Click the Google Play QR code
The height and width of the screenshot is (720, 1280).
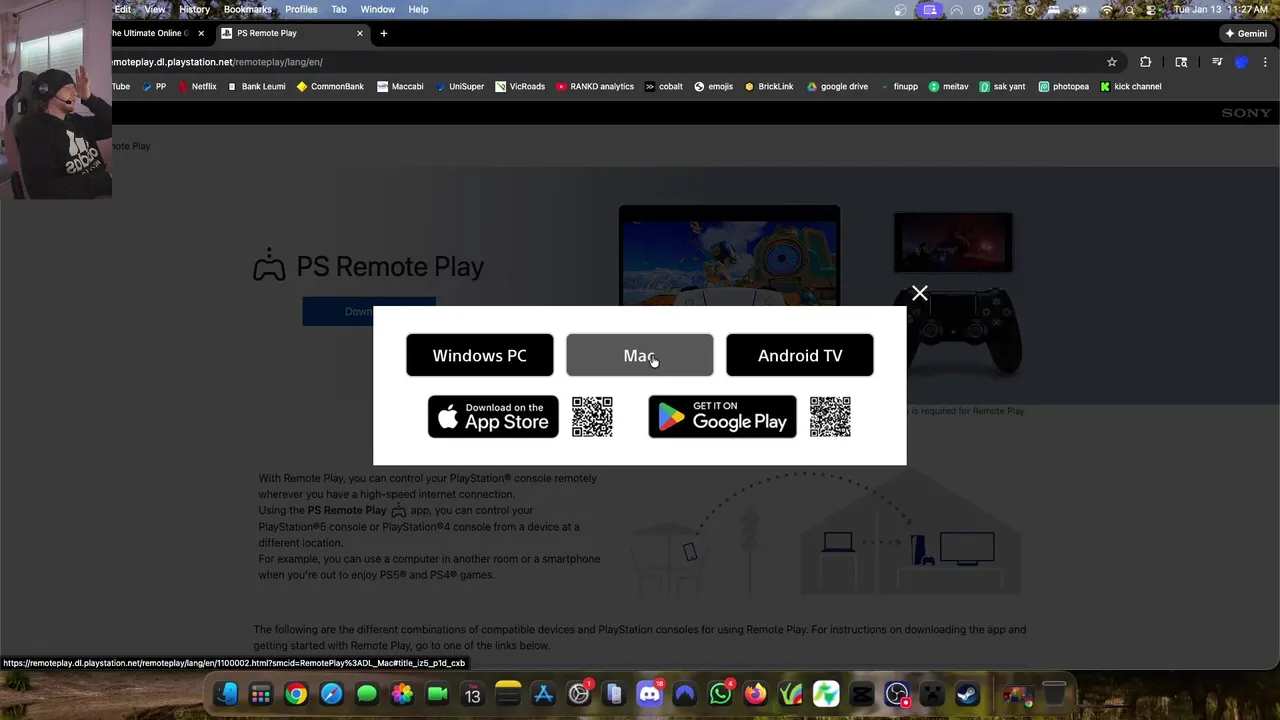[830, 417]
